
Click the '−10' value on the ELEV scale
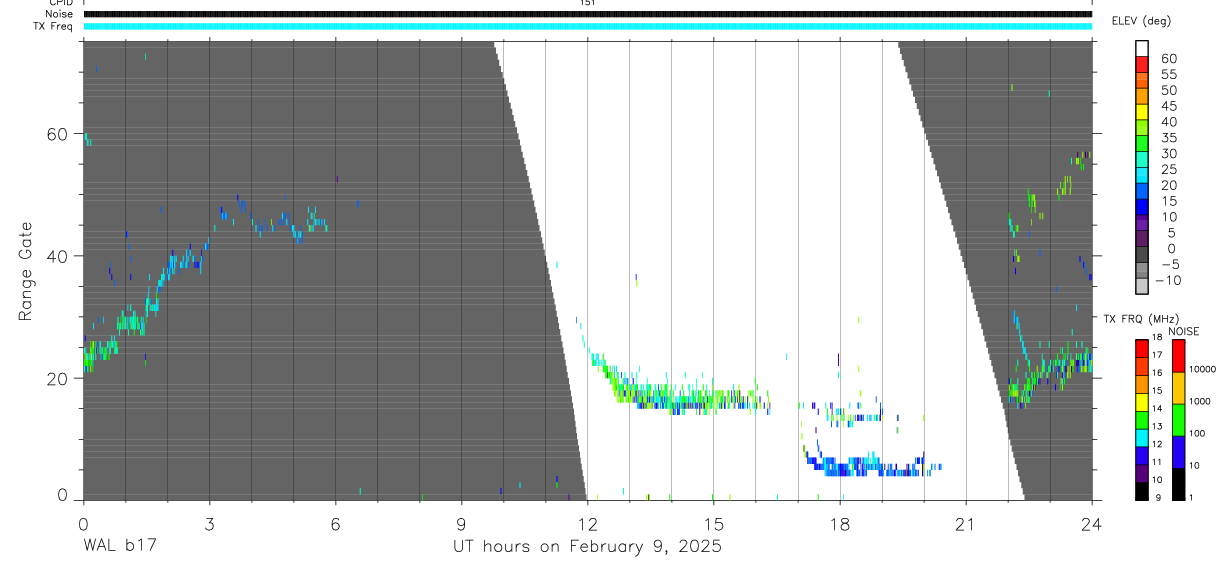click(1168, 280)
